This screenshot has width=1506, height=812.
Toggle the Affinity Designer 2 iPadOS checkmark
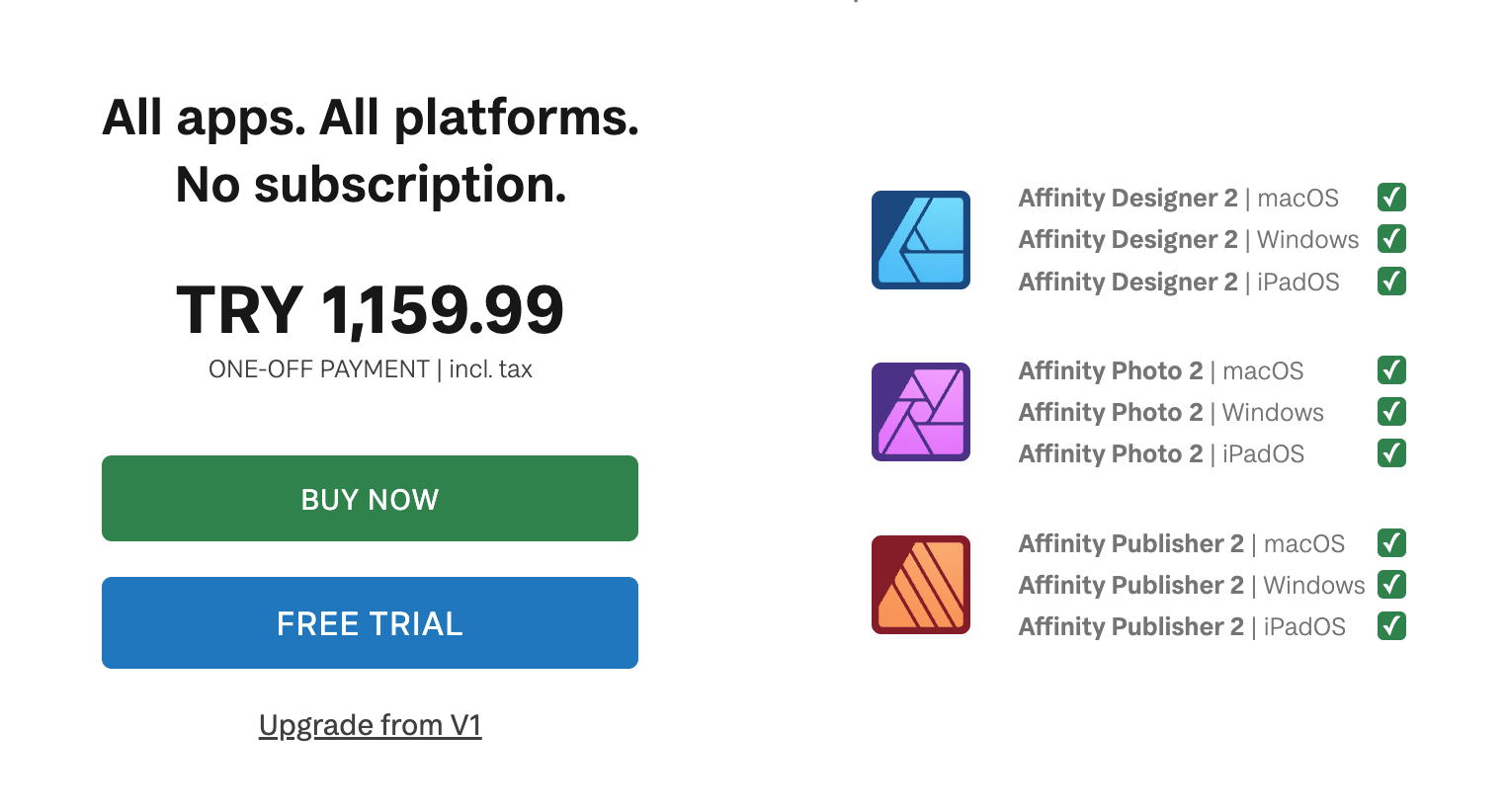1391,281
